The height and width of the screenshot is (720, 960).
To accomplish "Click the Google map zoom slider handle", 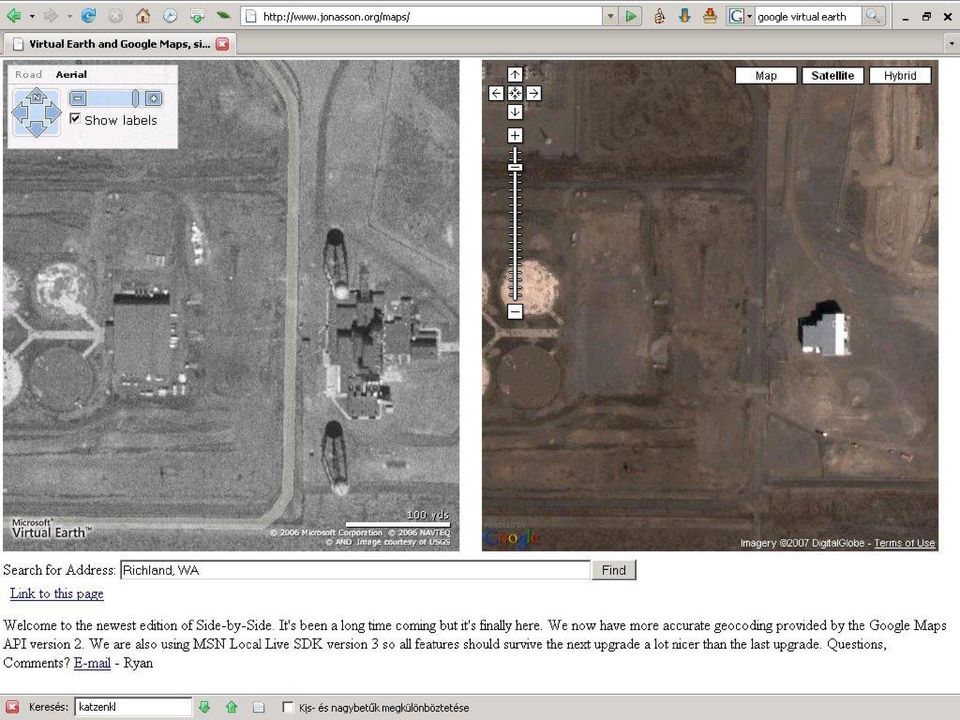I will [516, 167].
